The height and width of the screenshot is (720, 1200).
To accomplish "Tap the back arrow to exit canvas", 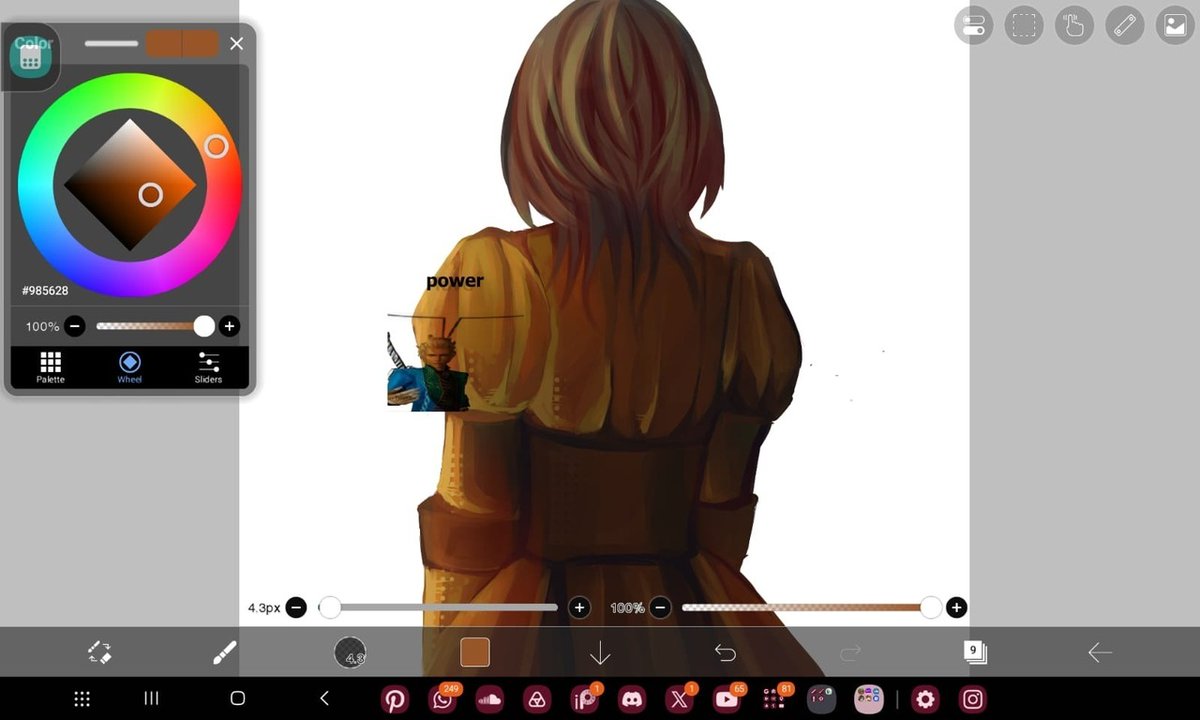I will pyautogui.click(x=1100, y=653).
